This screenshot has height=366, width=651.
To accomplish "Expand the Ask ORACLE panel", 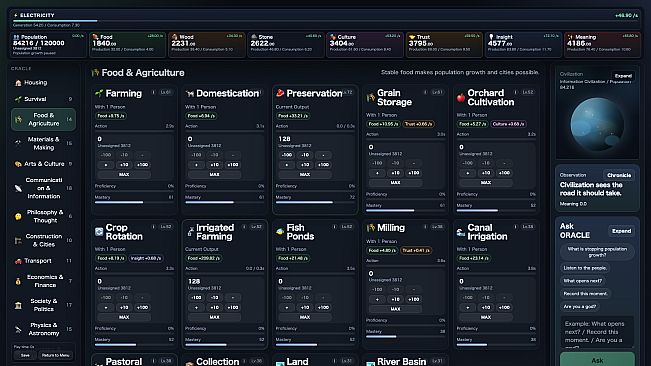I will [x=621, y=231].
